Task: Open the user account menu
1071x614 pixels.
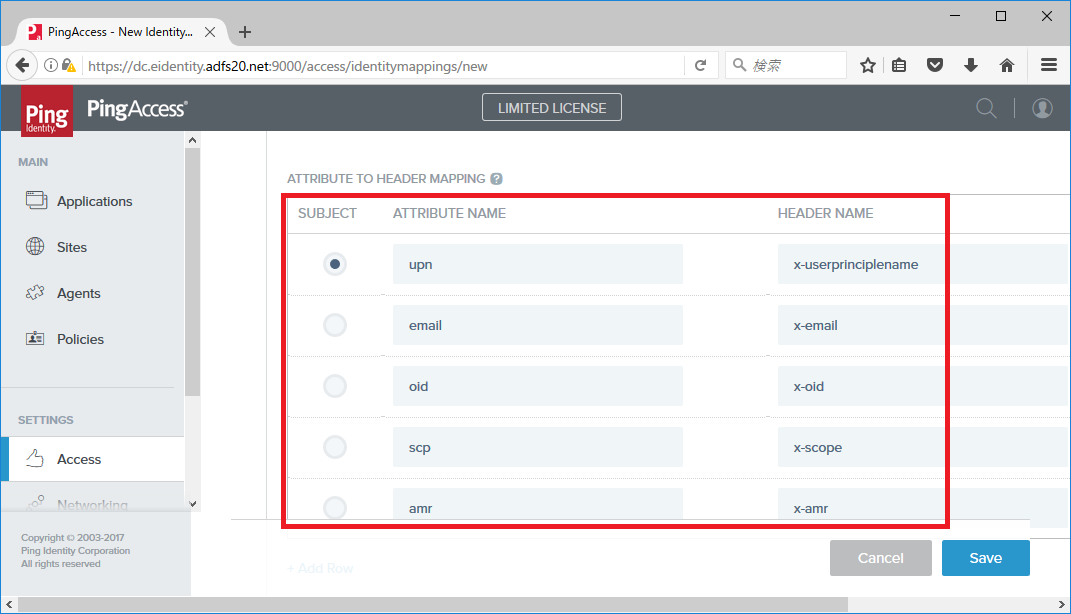Action: click(x=1042, y=107)
